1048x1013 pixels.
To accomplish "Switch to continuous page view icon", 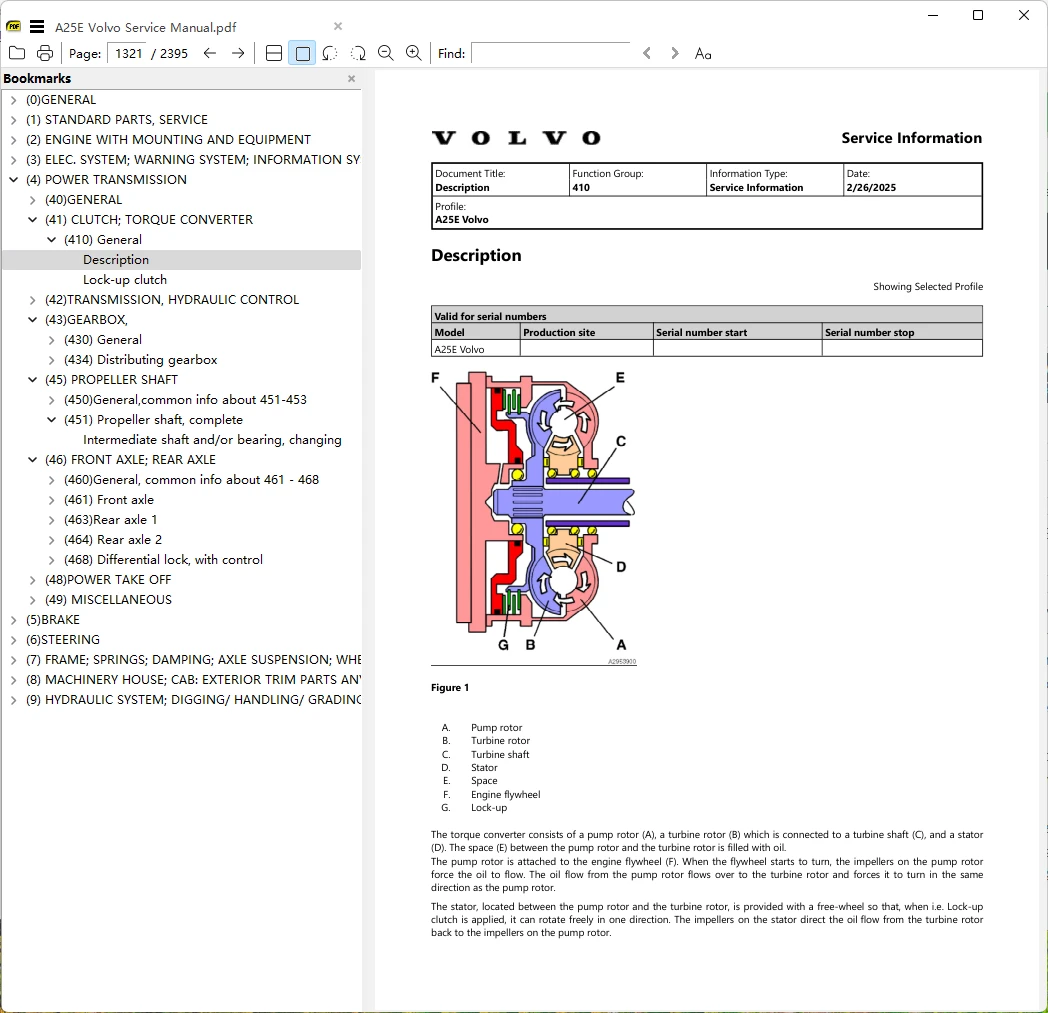I will click(274, 53).
